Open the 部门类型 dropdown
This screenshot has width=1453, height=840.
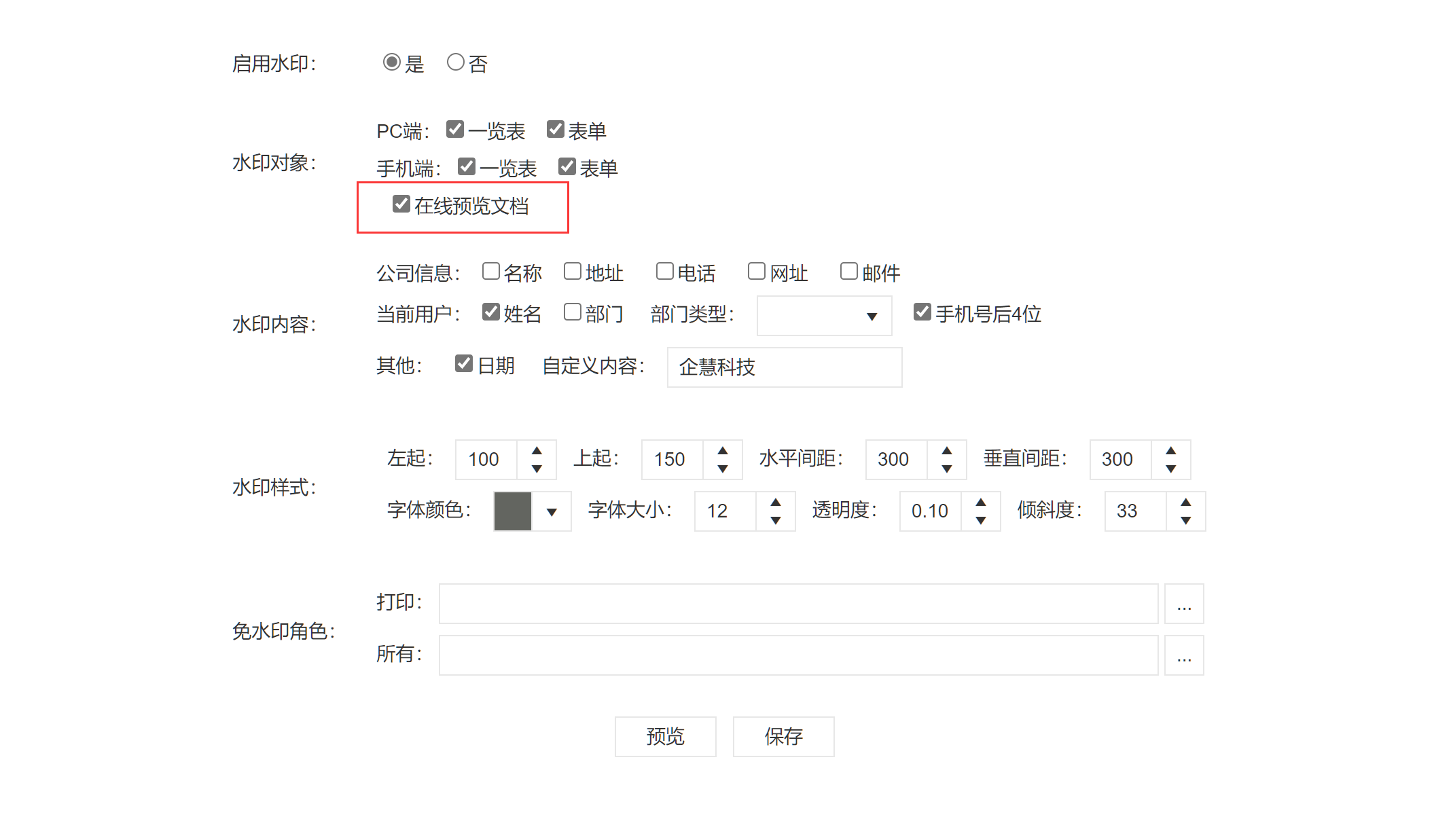(824, 316)
